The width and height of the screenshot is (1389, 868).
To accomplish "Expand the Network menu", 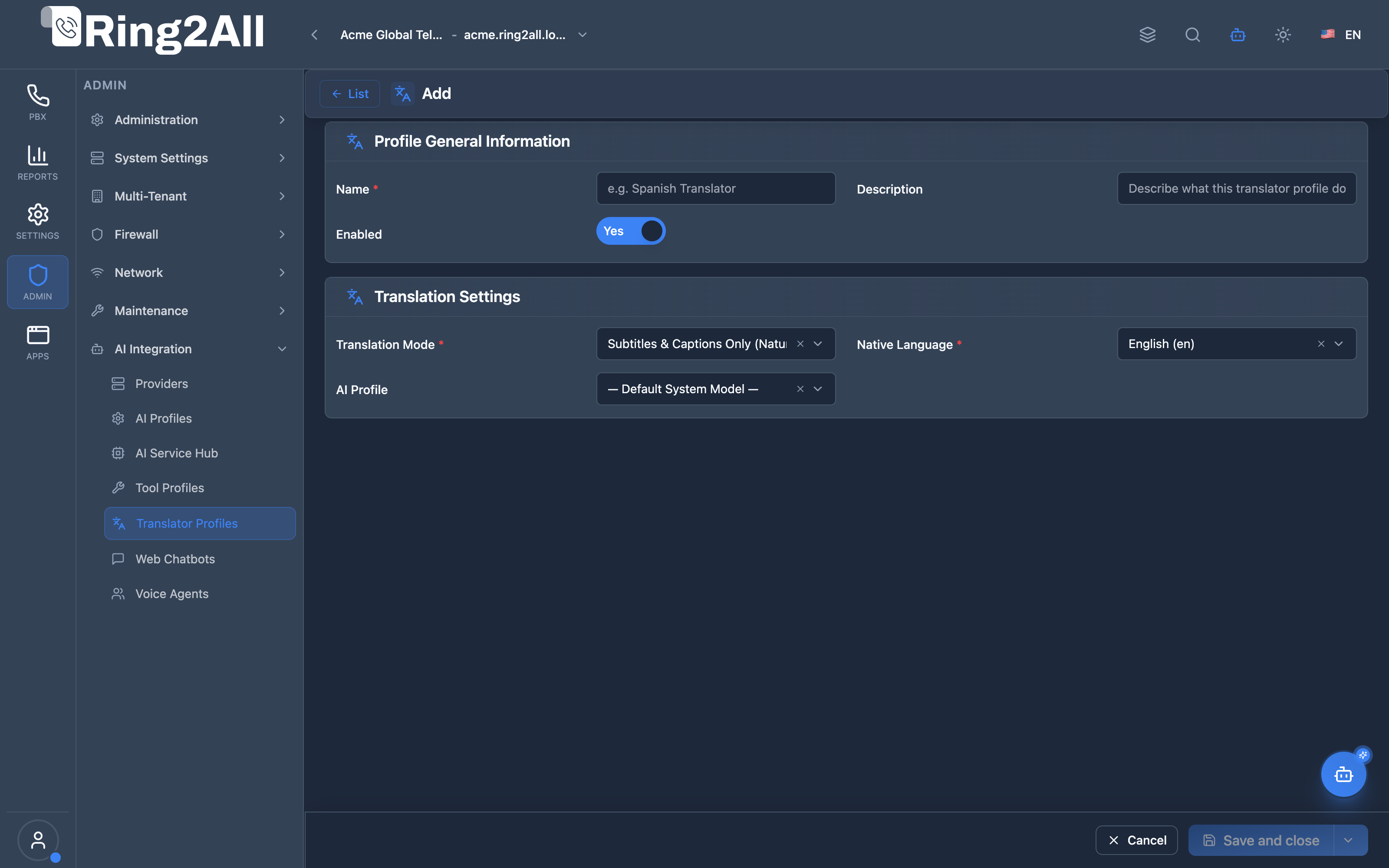I will (189, 273).
